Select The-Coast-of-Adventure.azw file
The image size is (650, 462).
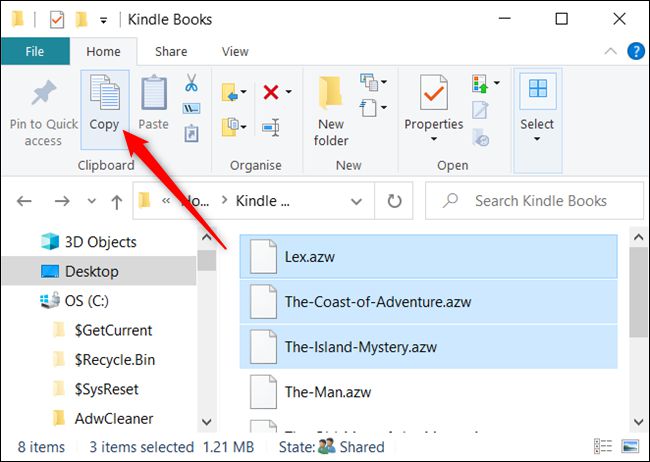tap(429, 302)
